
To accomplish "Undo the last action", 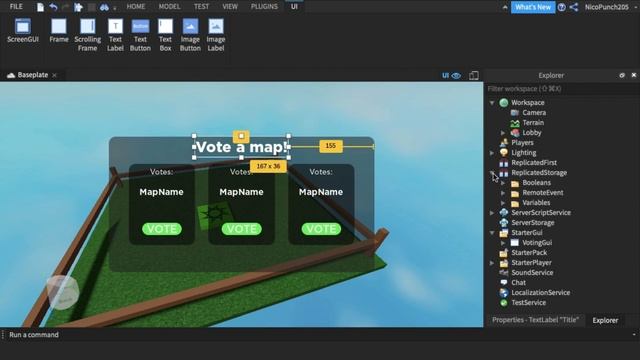I will click(x=53, y=7).
